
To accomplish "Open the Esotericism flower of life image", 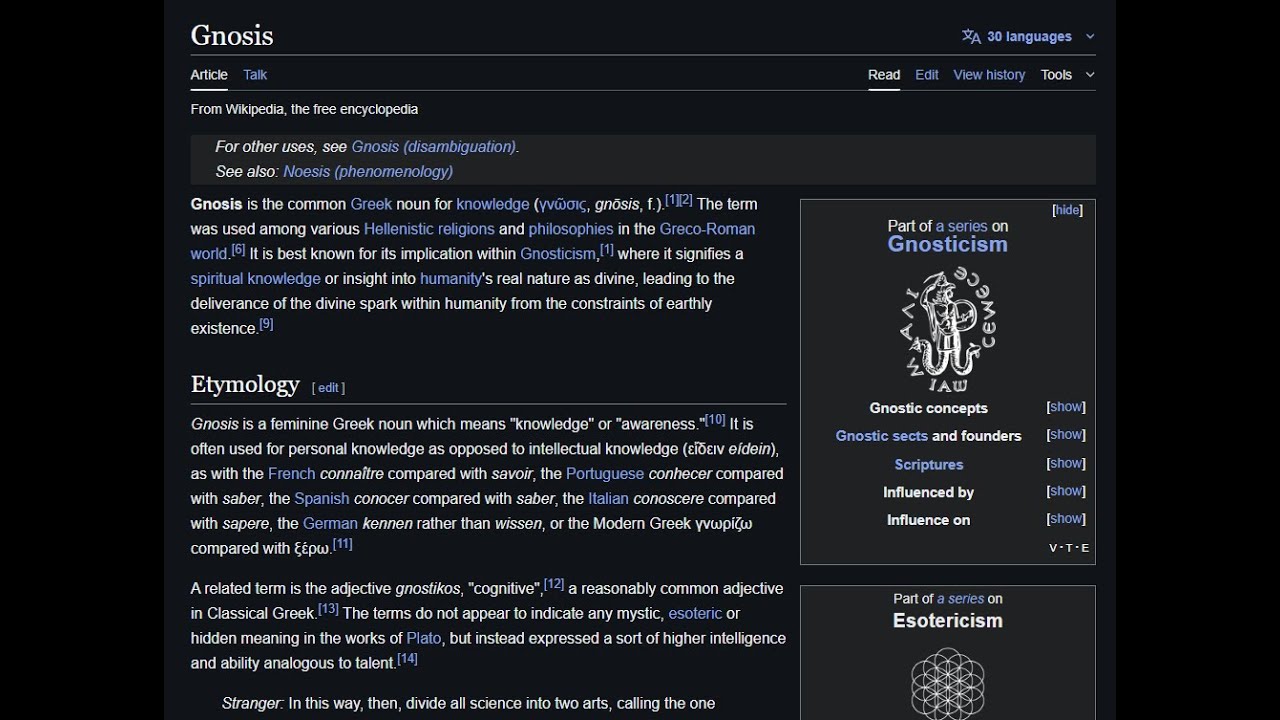I will (948, 683).
